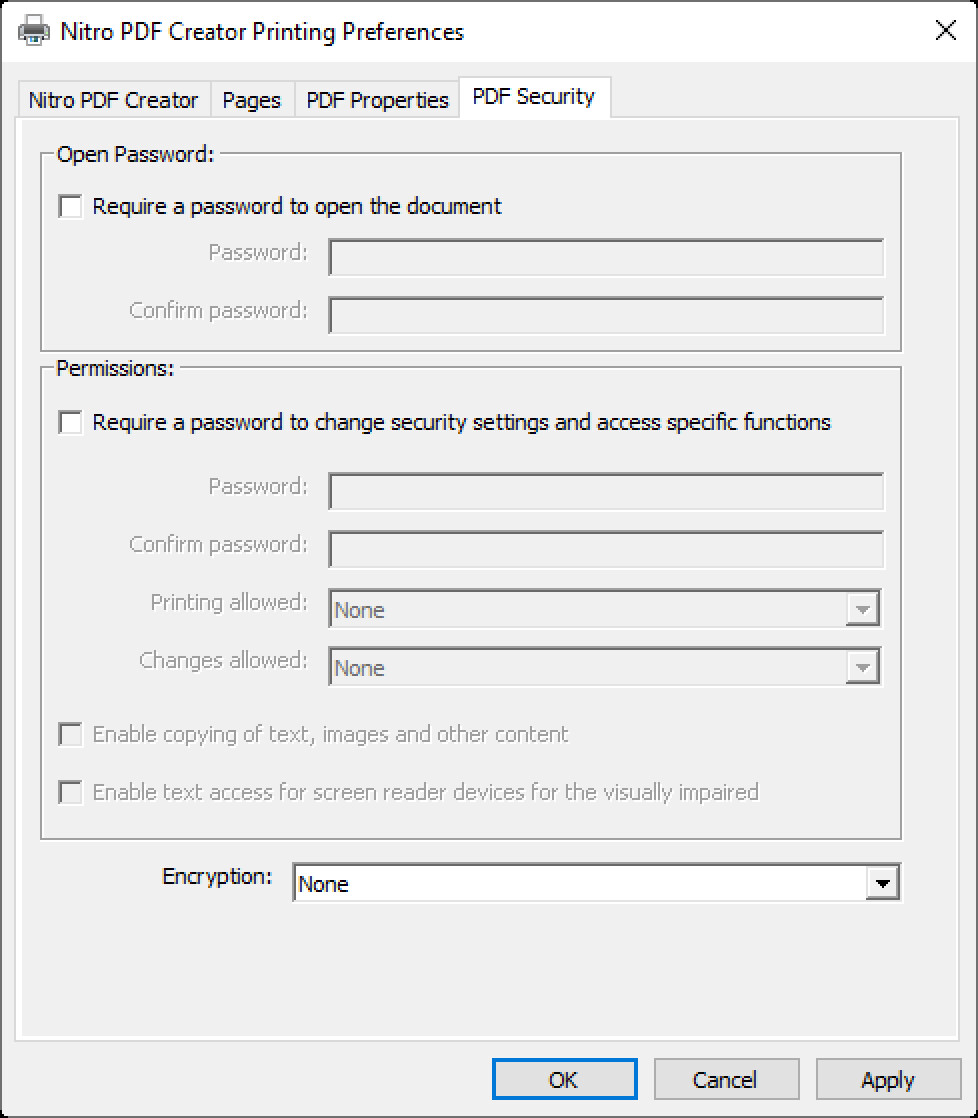The width and height of the screenshot is (978, 1118).
Task: Switch to the Pages tab
Action: (252, 100)
